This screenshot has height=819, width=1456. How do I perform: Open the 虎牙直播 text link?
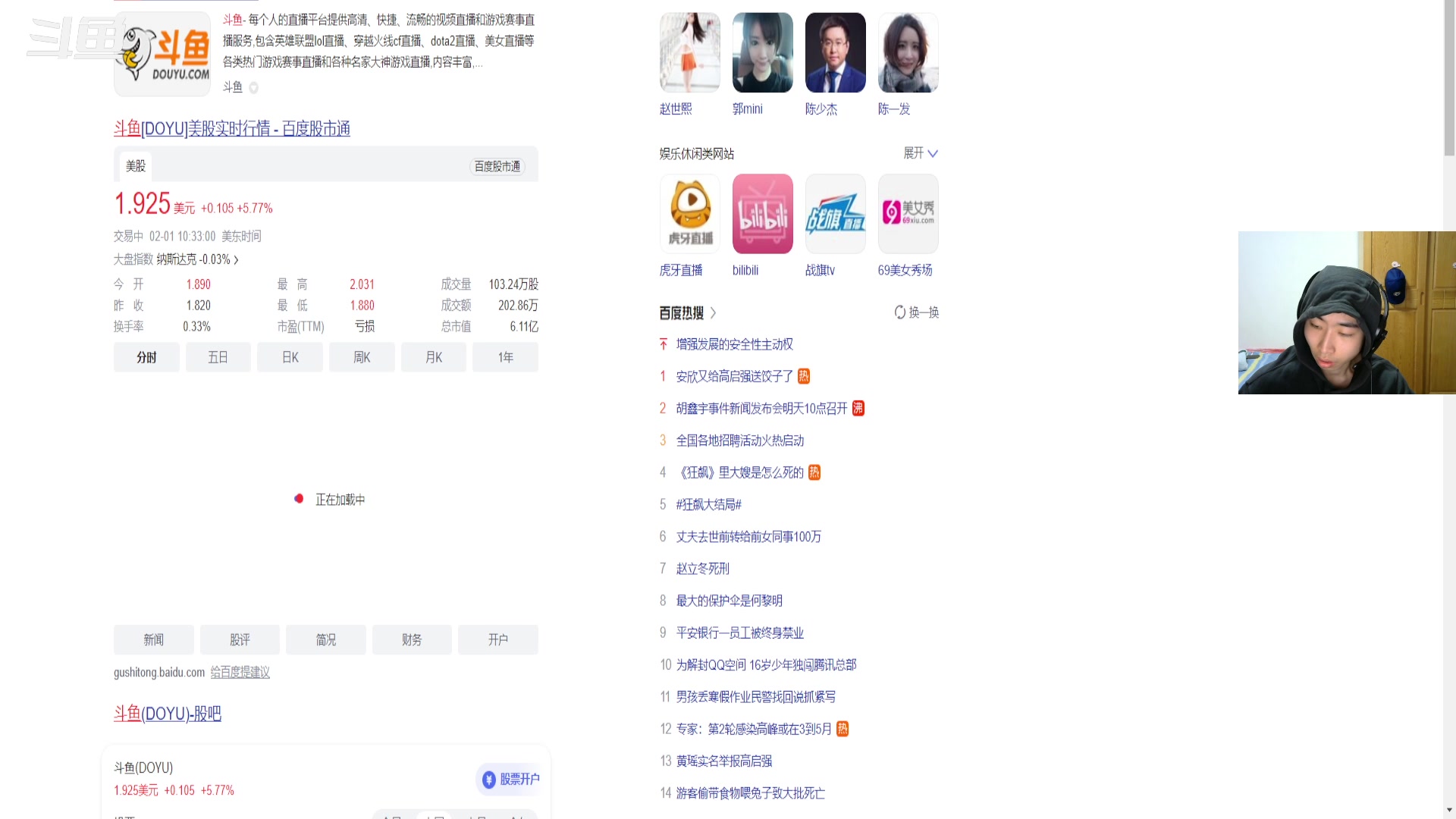tap(681, 271)
